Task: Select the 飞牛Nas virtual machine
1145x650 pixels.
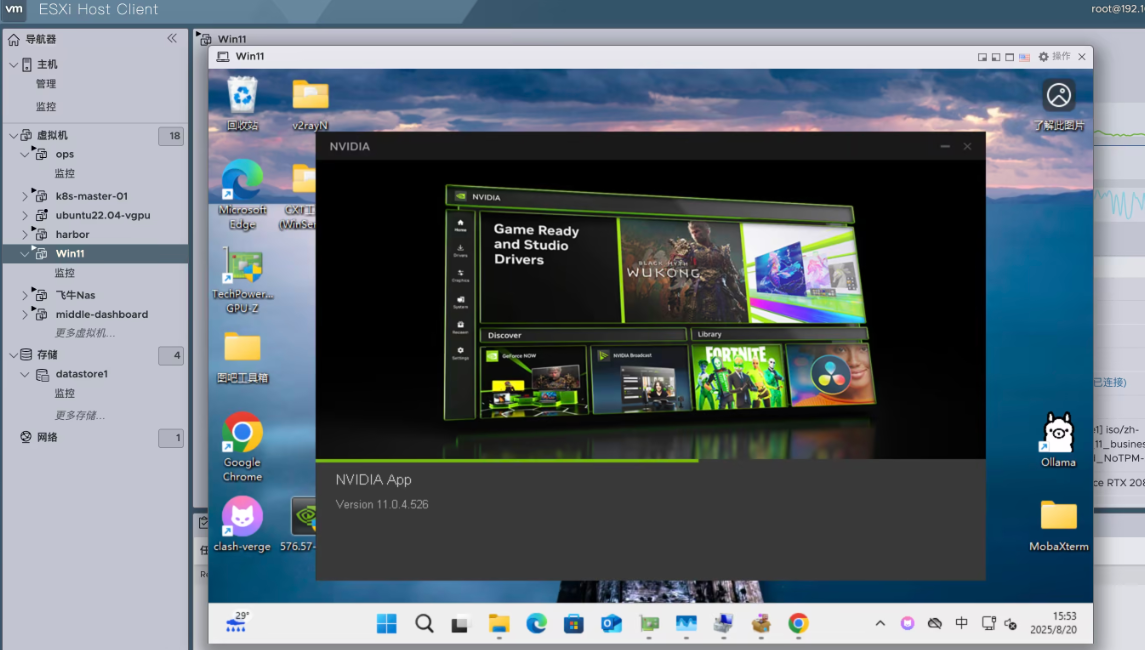Action: (75, 295)
